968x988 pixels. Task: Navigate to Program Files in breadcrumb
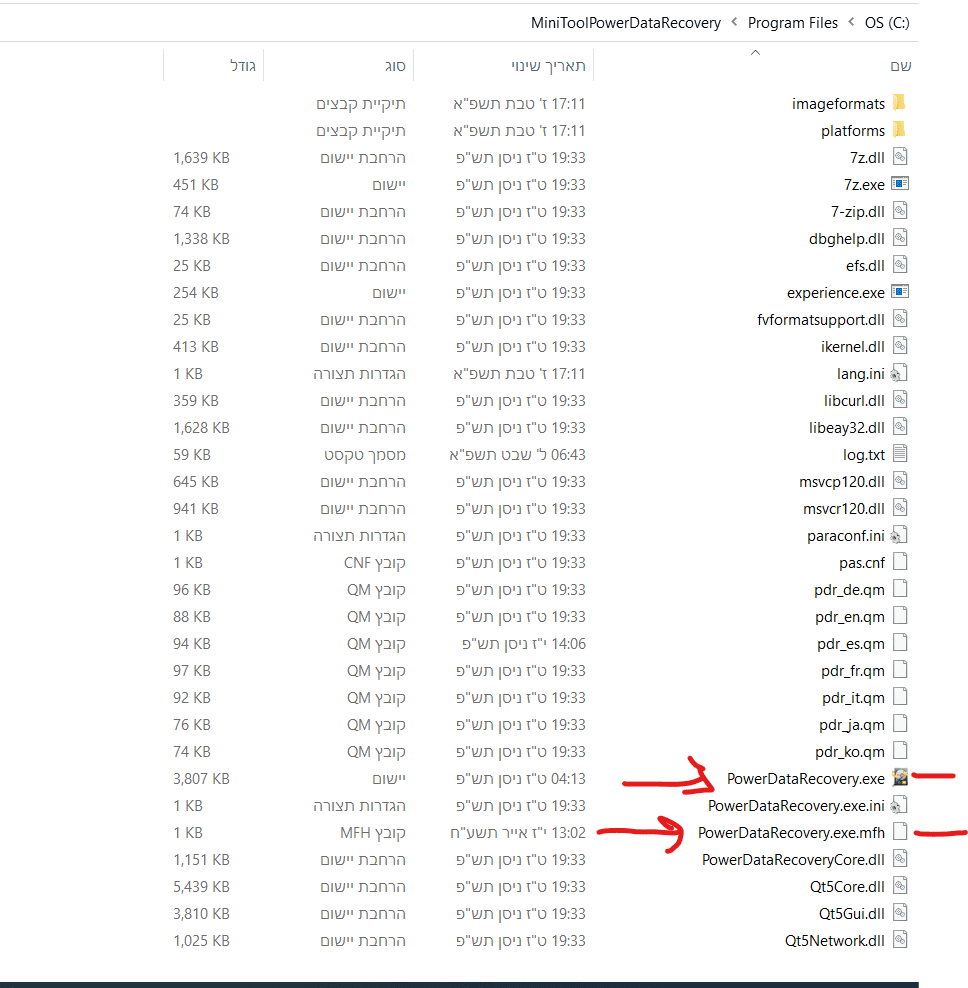pyautogui.click(x=793, y=23)
